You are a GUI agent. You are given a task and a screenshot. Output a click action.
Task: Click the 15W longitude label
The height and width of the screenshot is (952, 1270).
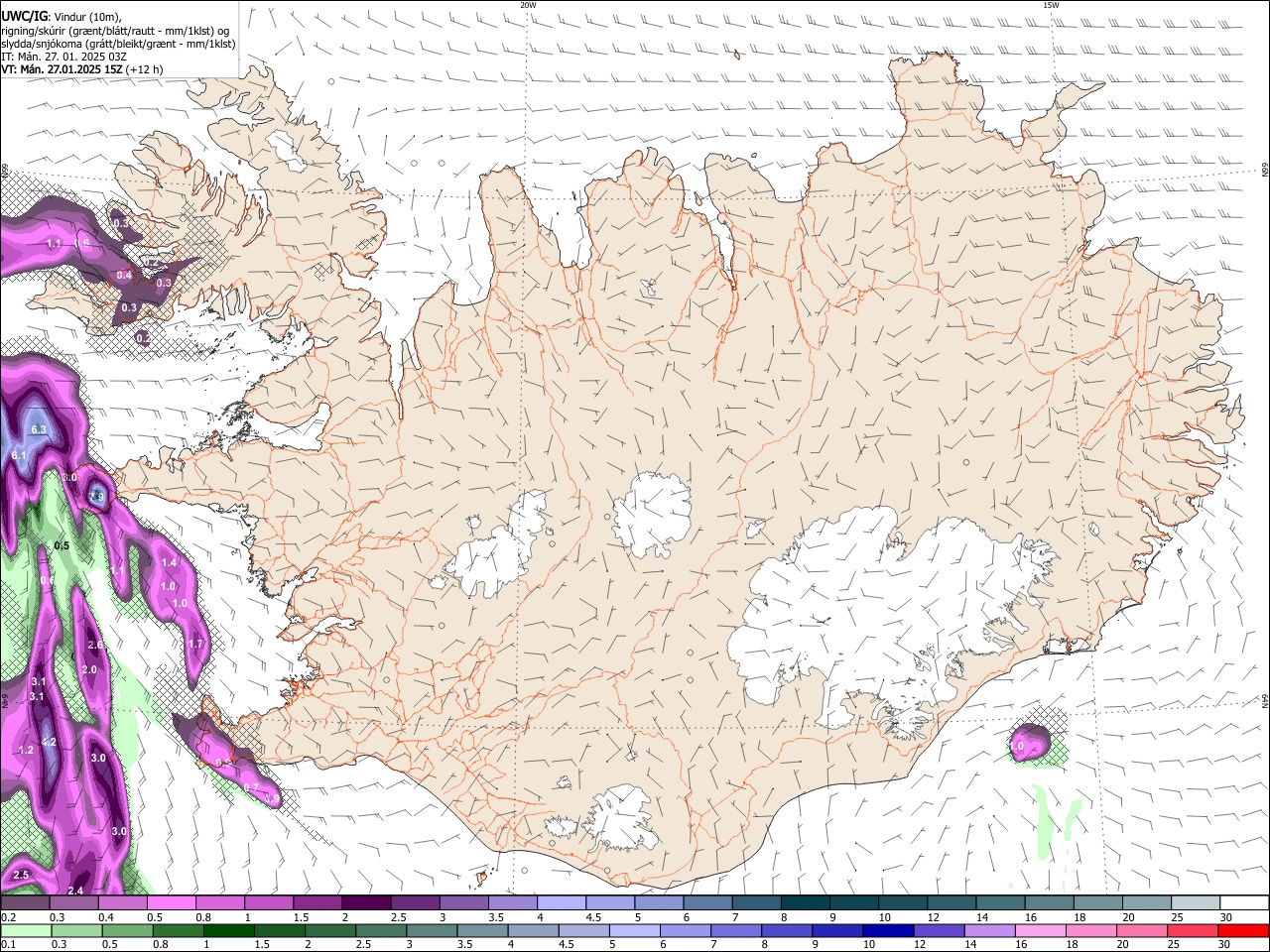[x=1051, y=5]
